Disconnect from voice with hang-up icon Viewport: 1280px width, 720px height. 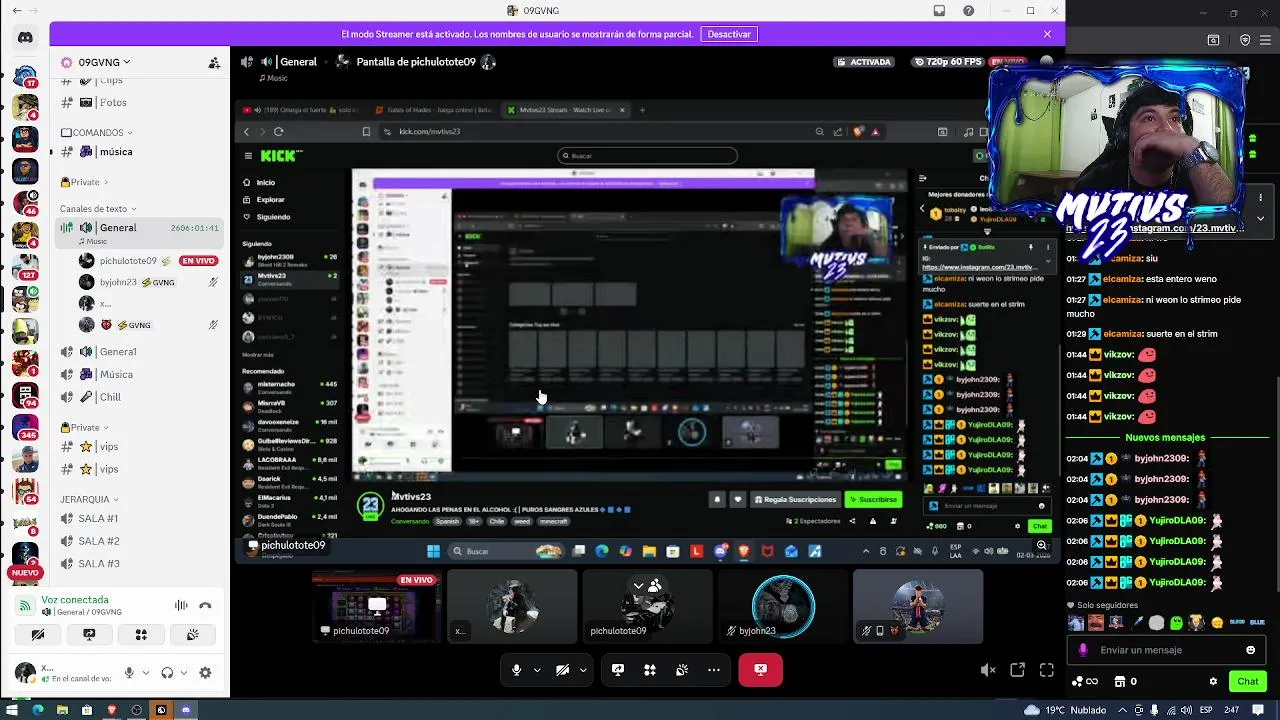click(205, 605)
